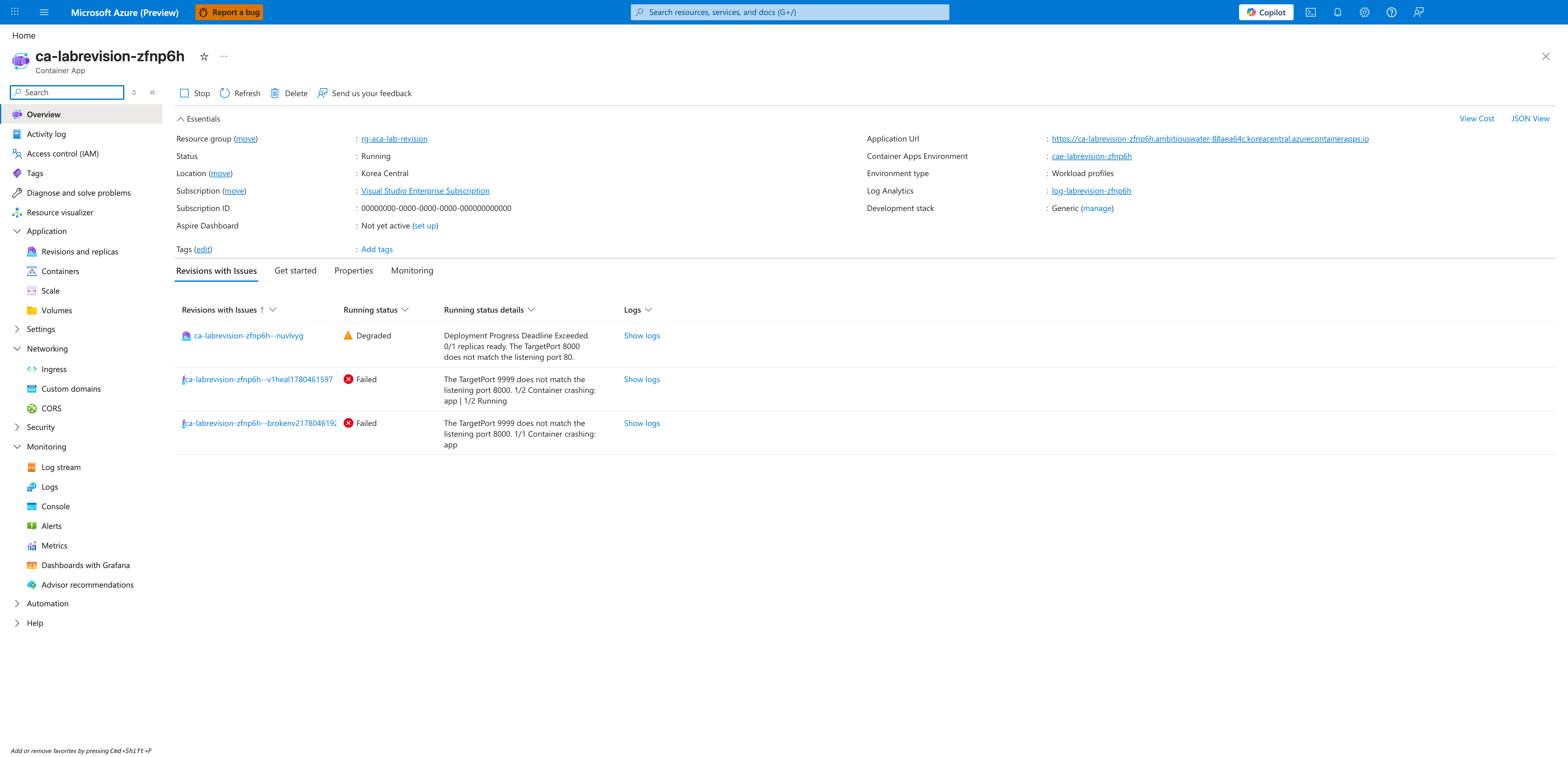
Task: Click the View Cost link
Action: [1477, 119]
